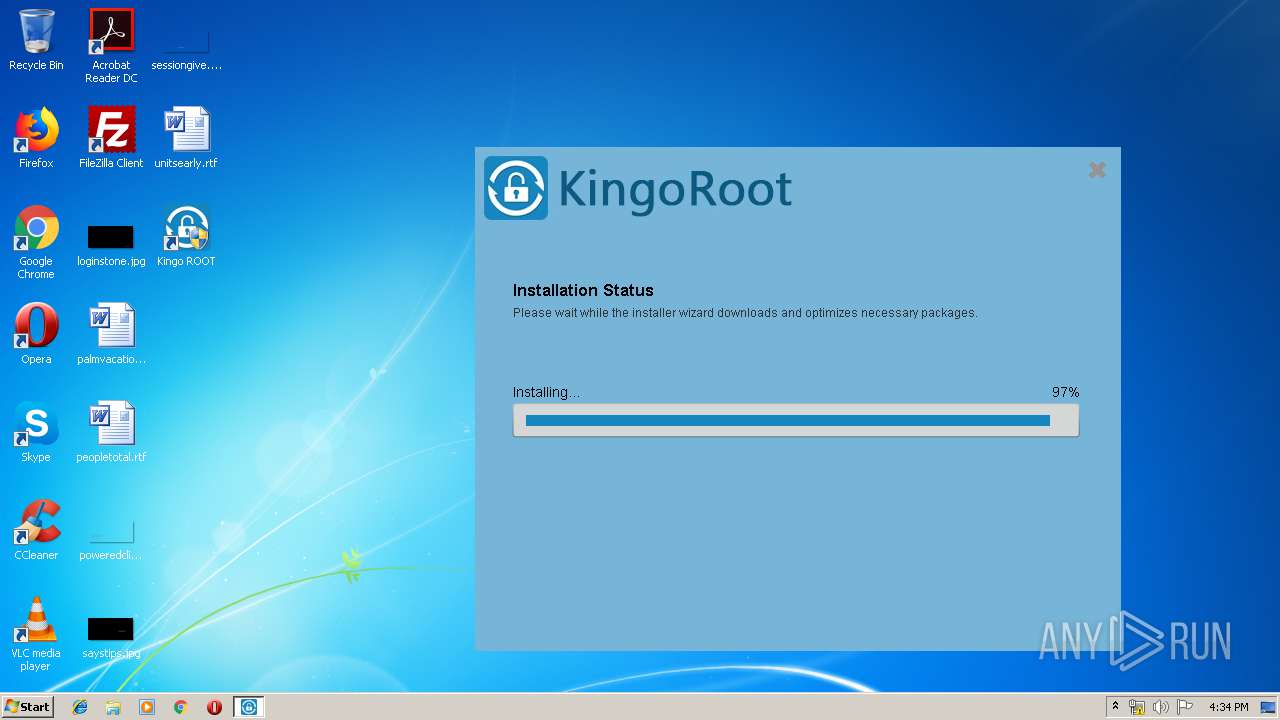Screen dimensions: 1280x720
Task: Click the Show desktop button
Action: pos(1270,707)
